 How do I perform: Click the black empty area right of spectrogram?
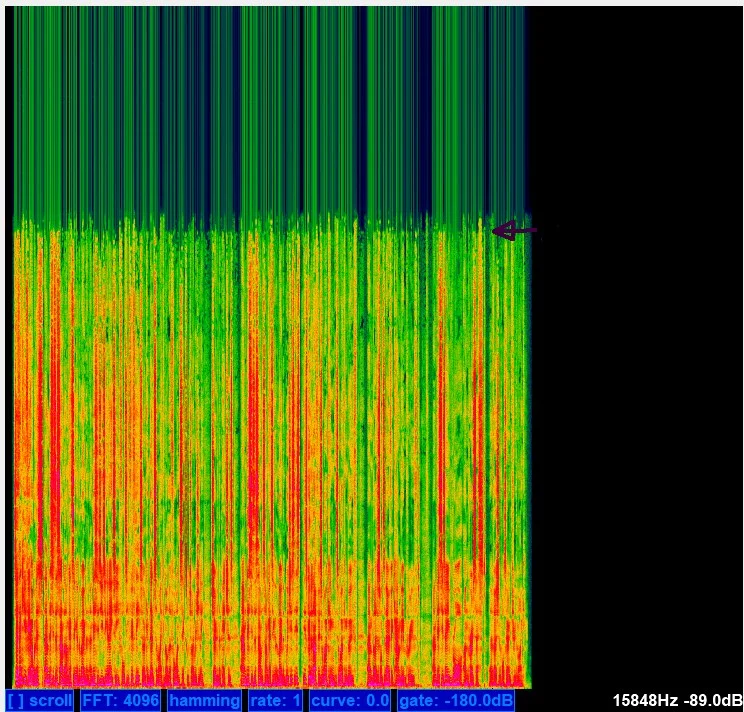(x=635, y=350)
